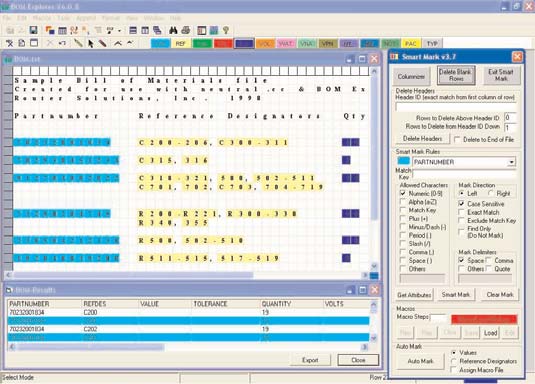The width and height of the screenshot is (535, 384).
Task: Click the table grid icon in the toolbar
Action: (x=62, y=30)
